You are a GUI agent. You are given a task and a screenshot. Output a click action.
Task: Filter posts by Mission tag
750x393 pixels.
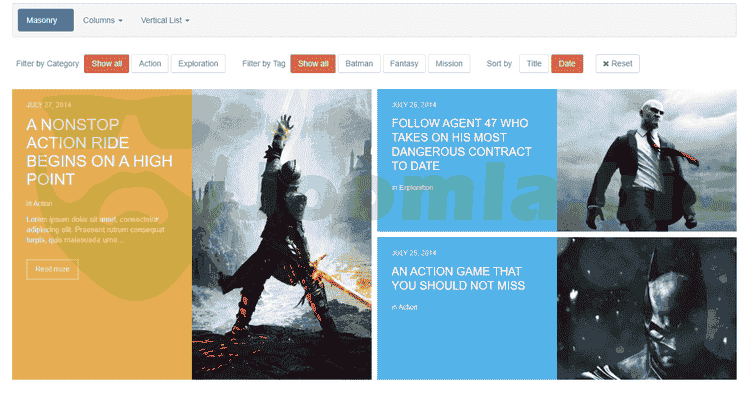pyautogui.click(x=449, y=64)
